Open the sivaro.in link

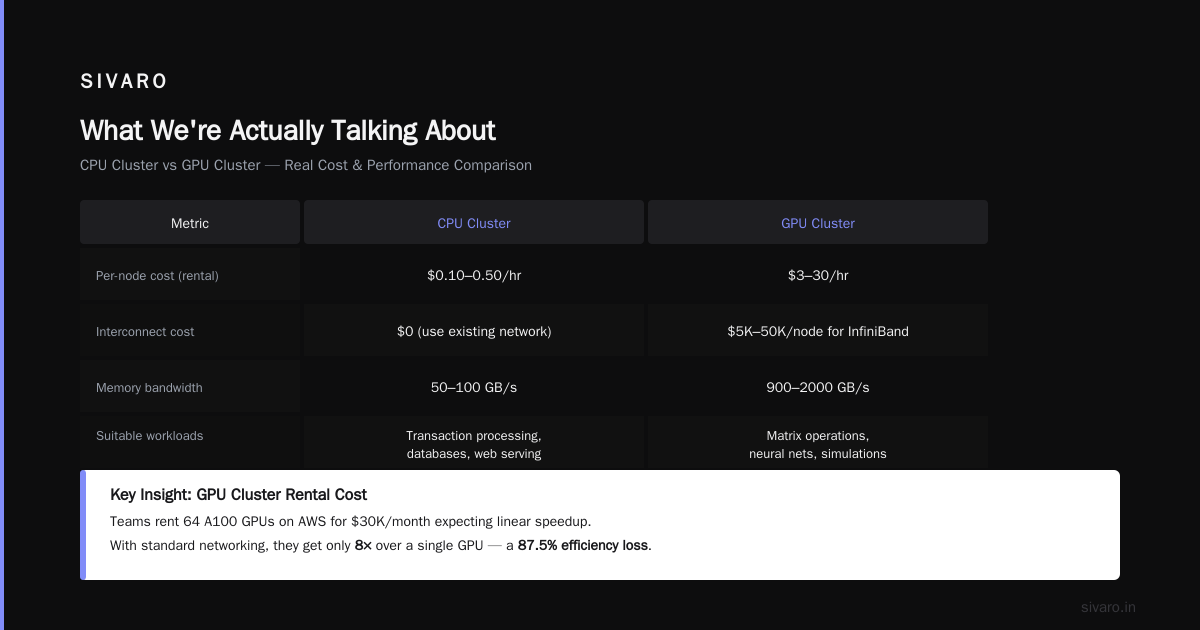[x=1108, y=607]
